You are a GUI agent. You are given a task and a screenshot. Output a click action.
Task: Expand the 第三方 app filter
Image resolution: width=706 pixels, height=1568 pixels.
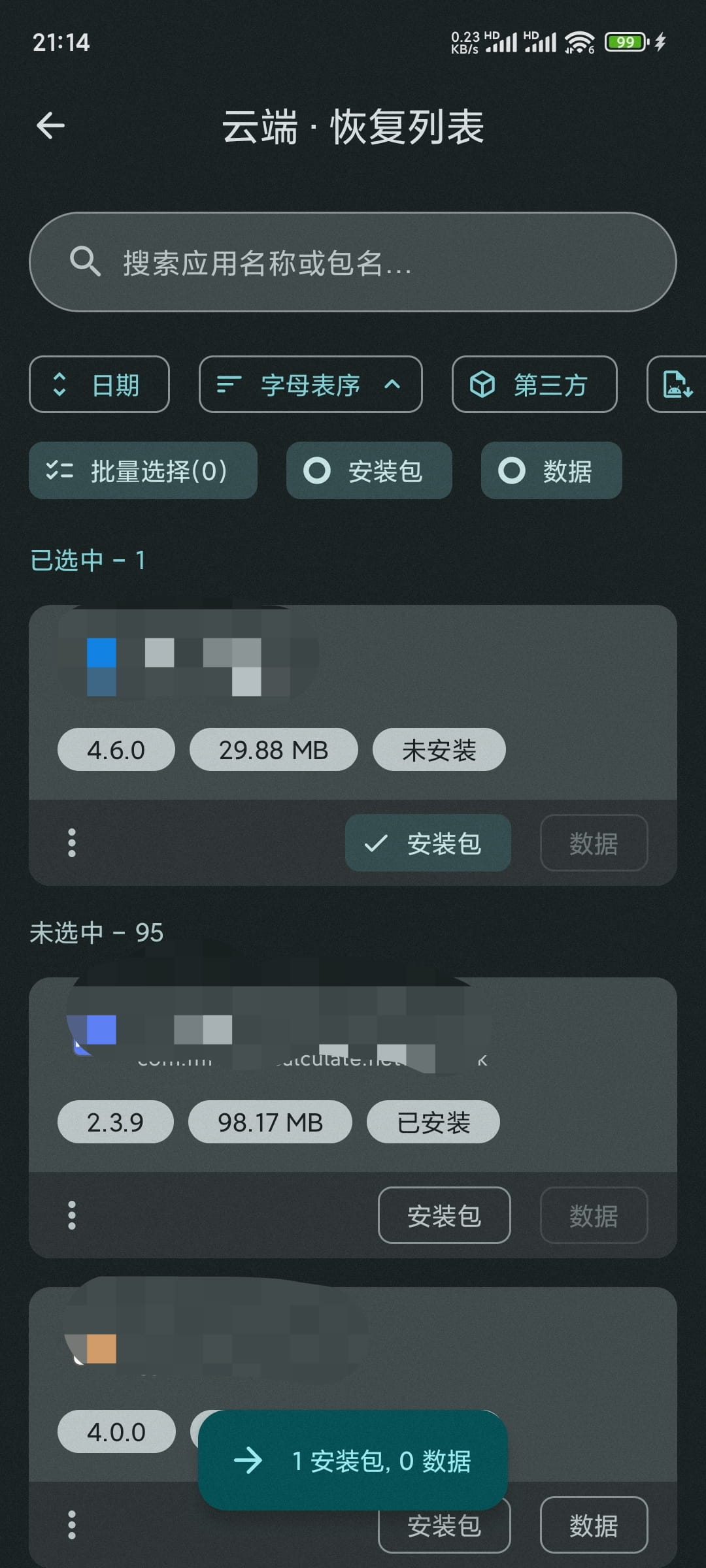[x=534, y=385]
